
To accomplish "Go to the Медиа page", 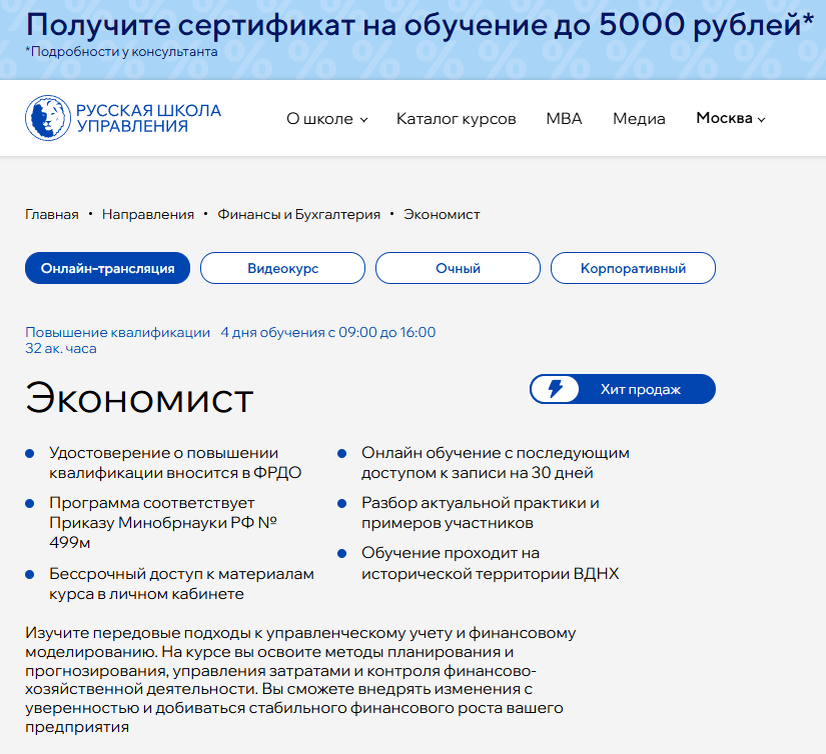I will [x=639, y=118].
